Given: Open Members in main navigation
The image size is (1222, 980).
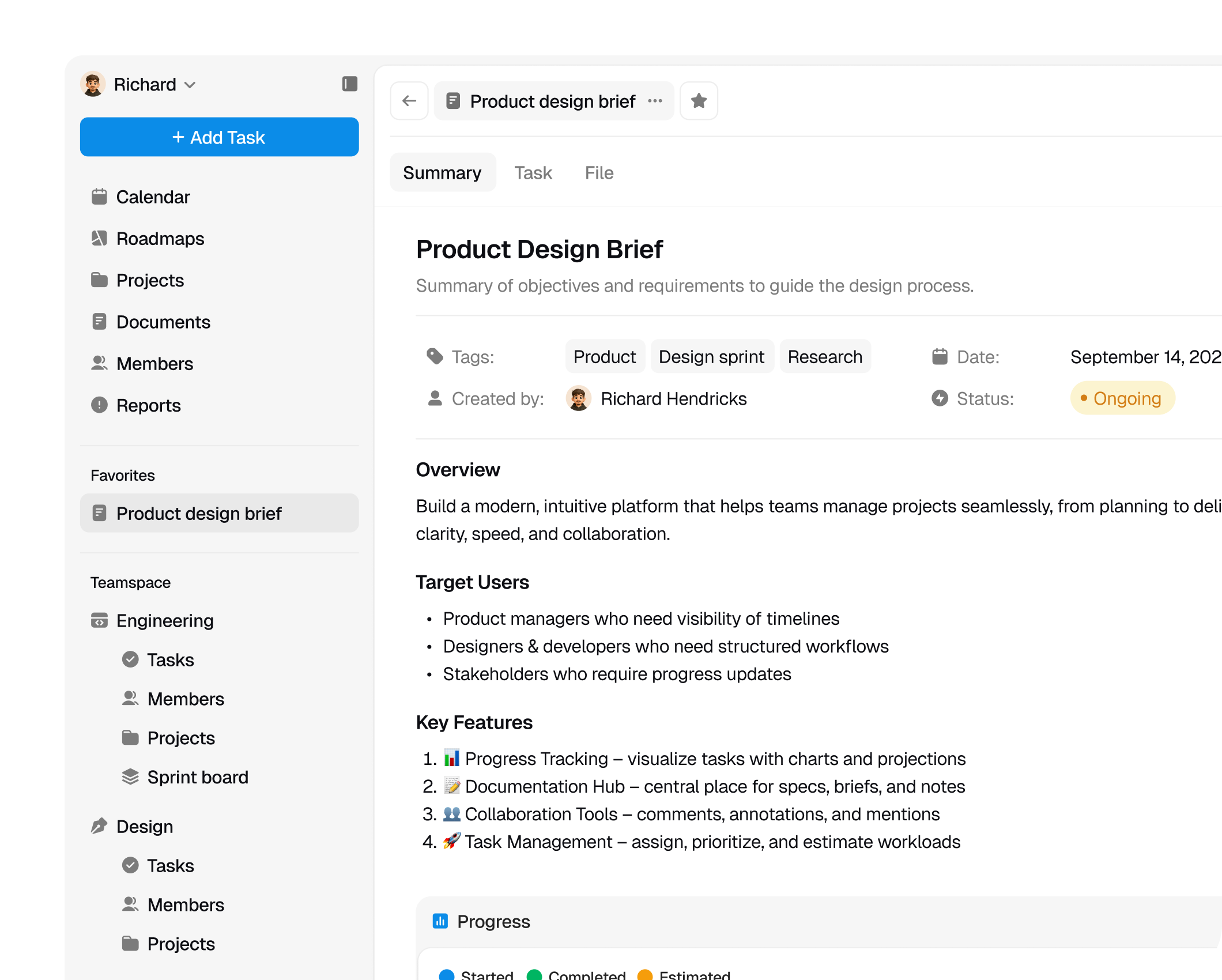Looking at the screenshot, I should (154, 364).
